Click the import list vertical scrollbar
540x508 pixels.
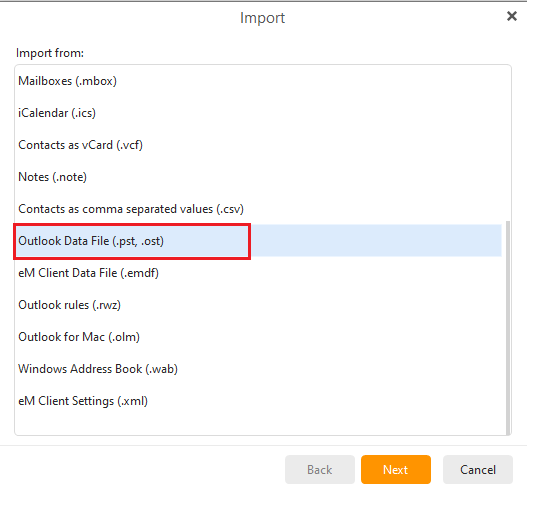click(x=508, y=328)
